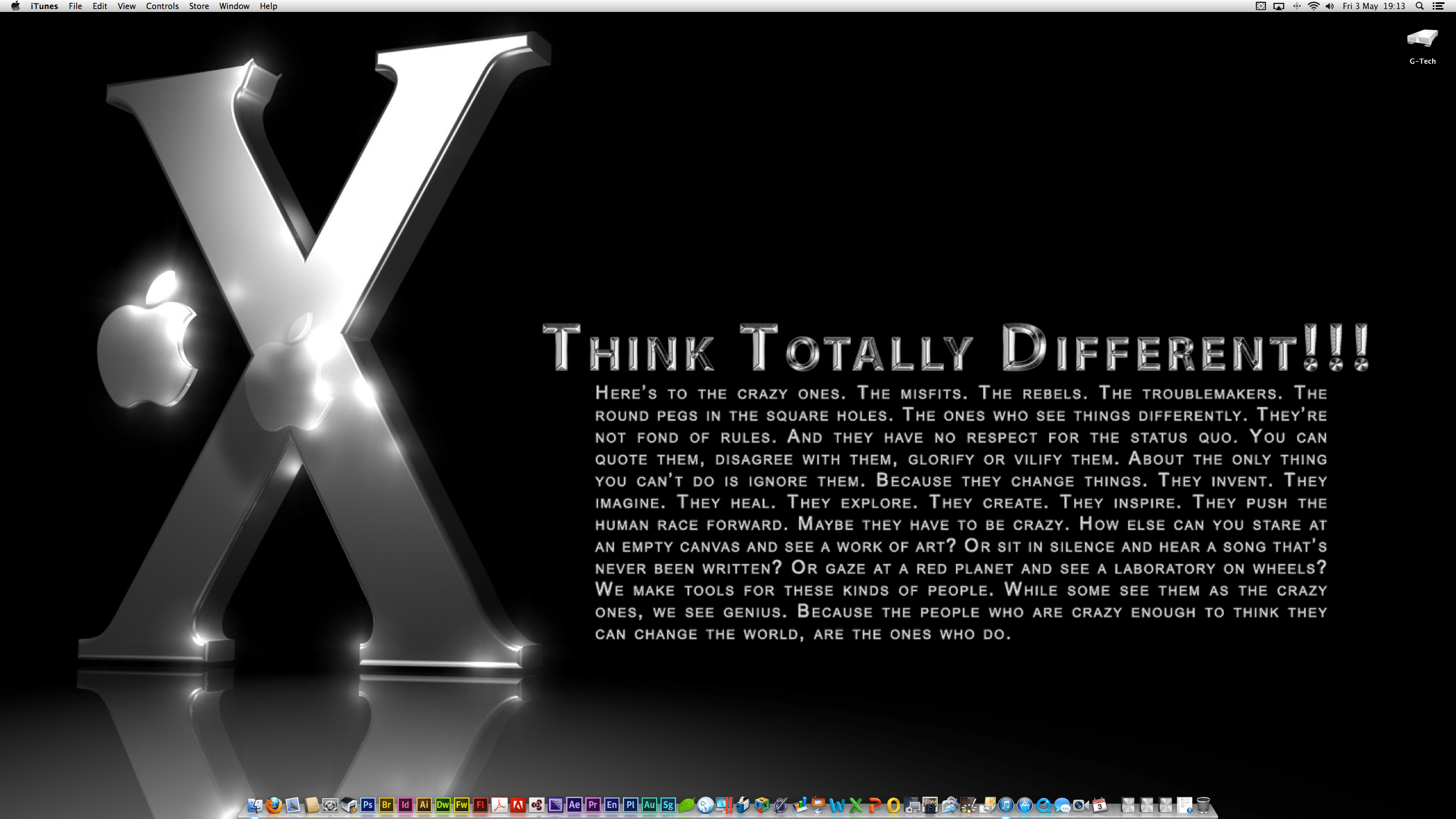This screenshot has width=1456, height=819.
Task: Launch Adobe Photoshop (Ps) from Dock
Action: point(368,805)
